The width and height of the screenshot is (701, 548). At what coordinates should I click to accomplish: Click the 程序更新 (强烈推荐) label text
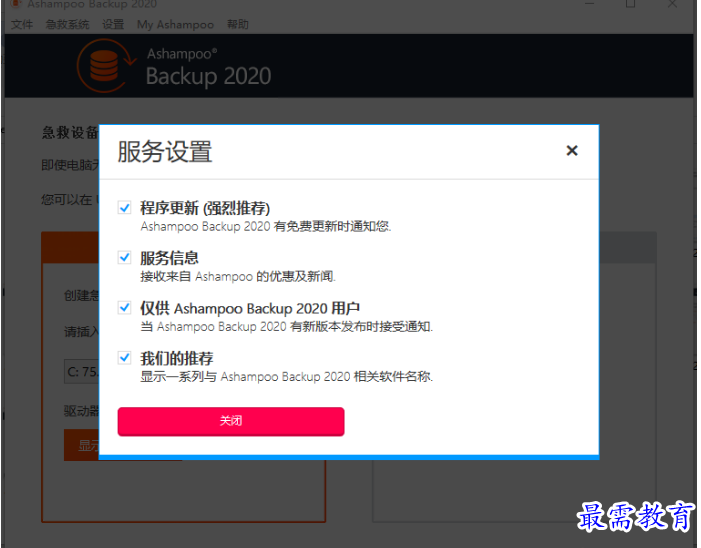(205, 208)
